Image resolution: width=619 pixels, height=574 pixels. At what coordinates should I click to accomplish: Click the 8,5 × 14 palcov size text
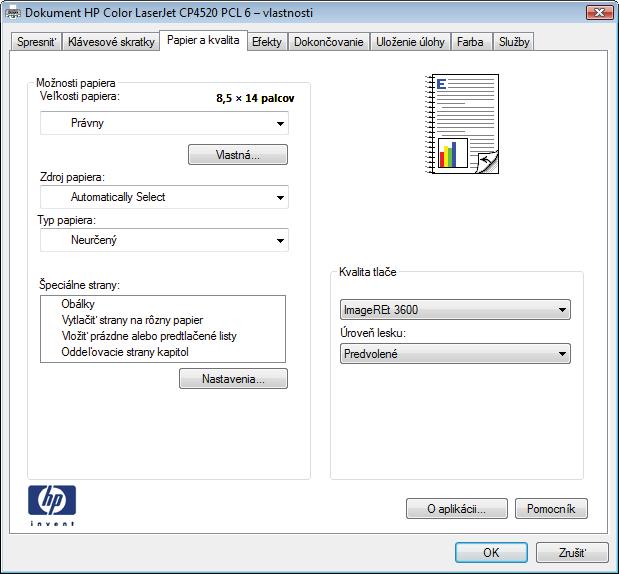[x=255, y=98]
